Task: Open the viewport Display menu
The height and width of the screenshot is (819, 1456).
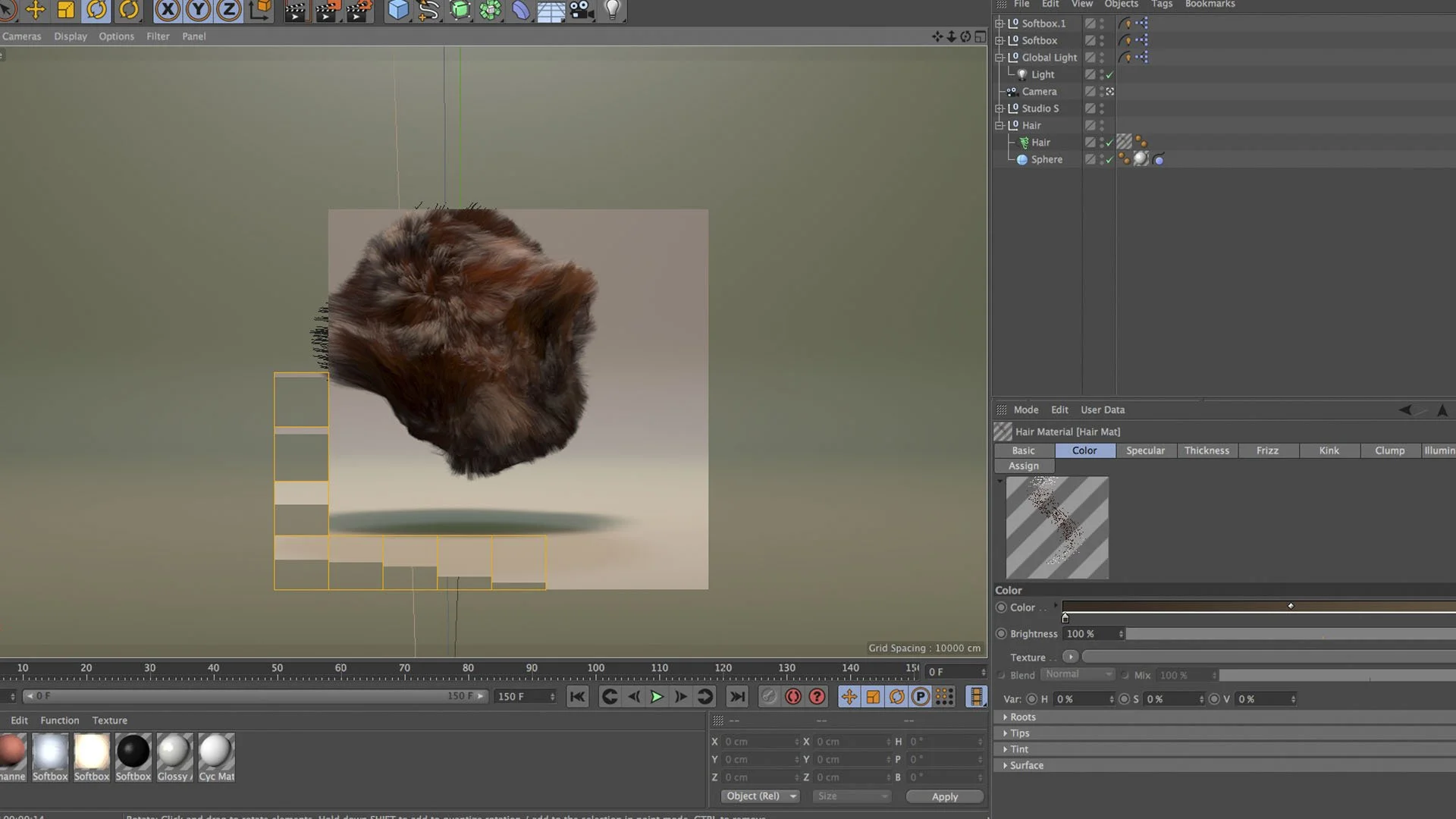Action: coord(71,36)
